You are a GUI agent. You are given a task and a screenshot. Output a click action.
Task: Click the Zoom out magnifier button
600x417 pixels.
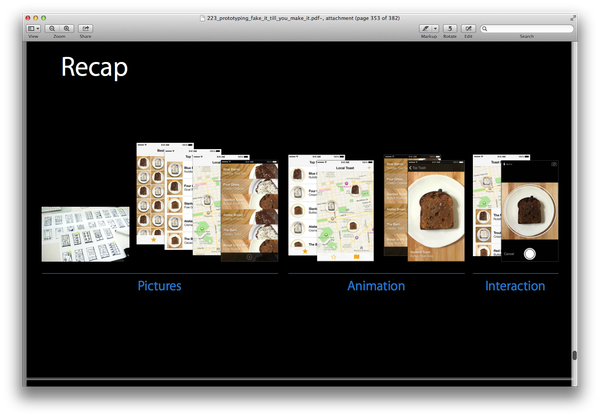[52, 28]
